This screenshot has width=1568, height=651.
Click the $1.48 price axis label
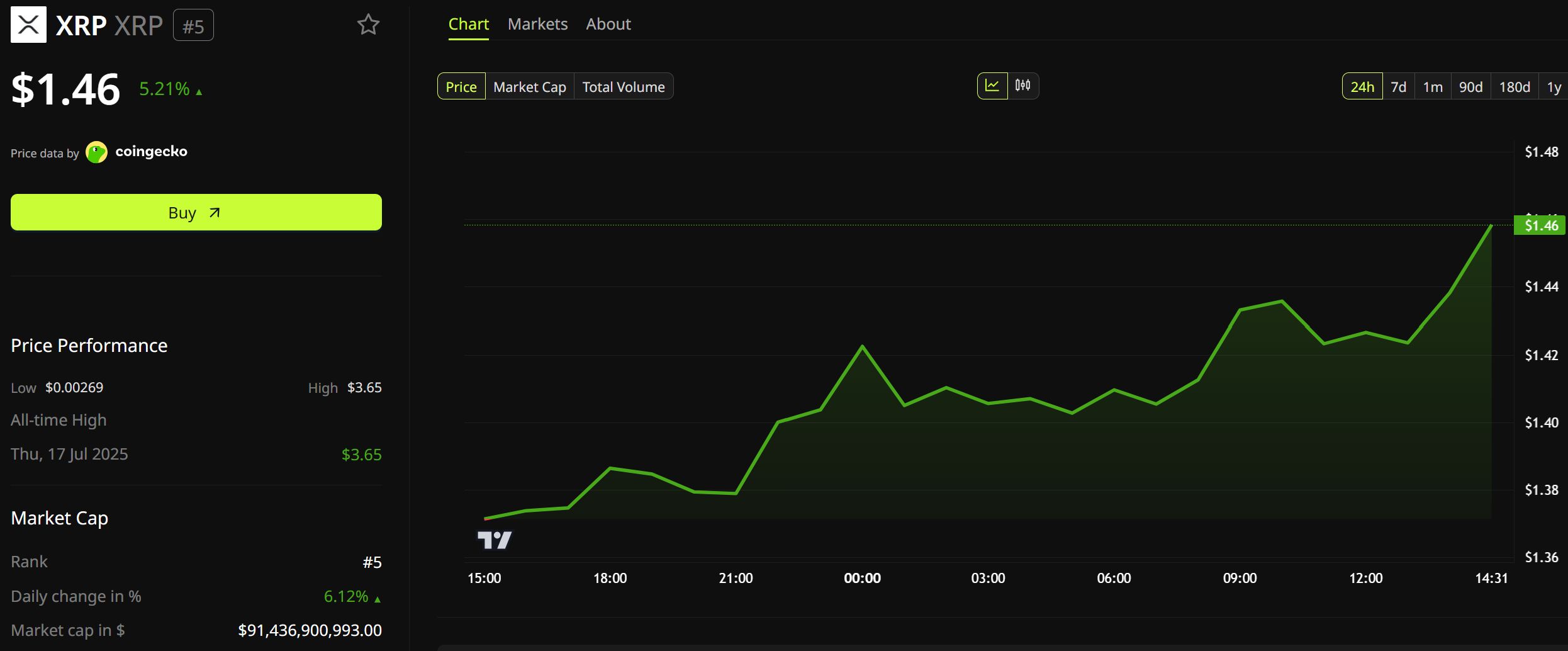[x=1542, y=152]
